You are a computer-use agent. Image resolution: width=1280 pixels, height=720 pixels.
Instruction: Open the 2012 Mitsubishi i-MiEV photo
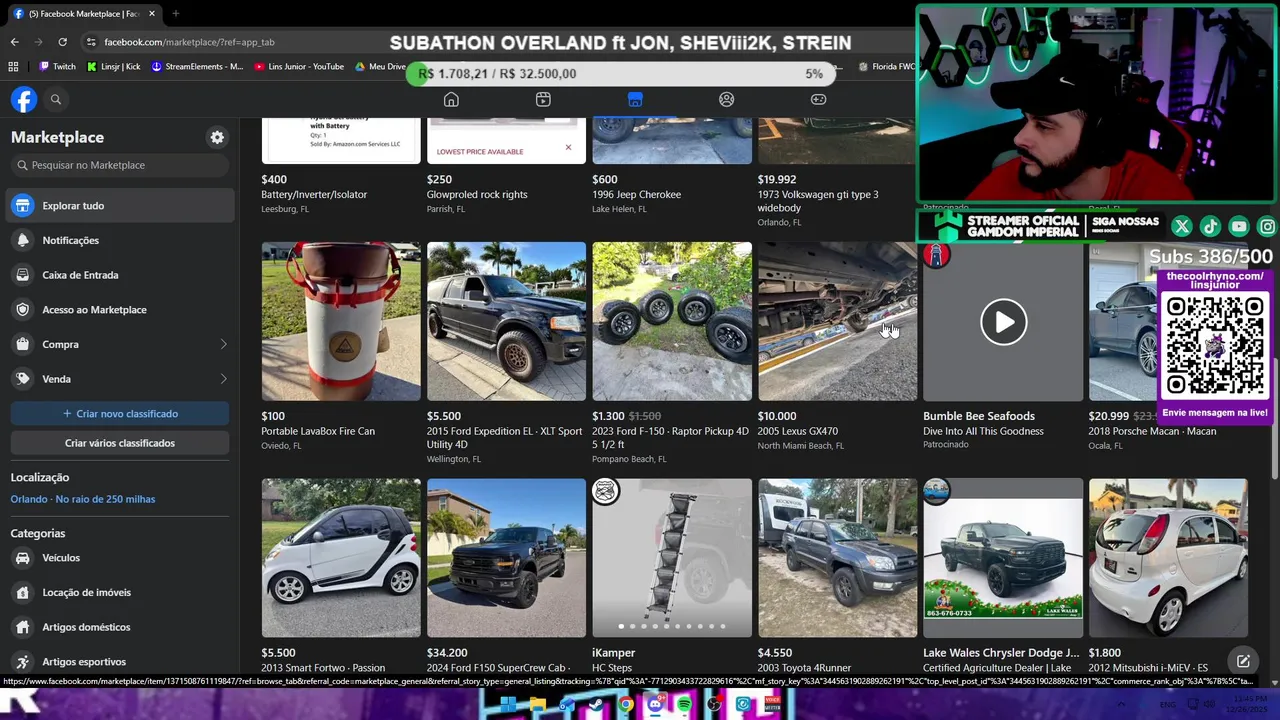point(1168,558)
